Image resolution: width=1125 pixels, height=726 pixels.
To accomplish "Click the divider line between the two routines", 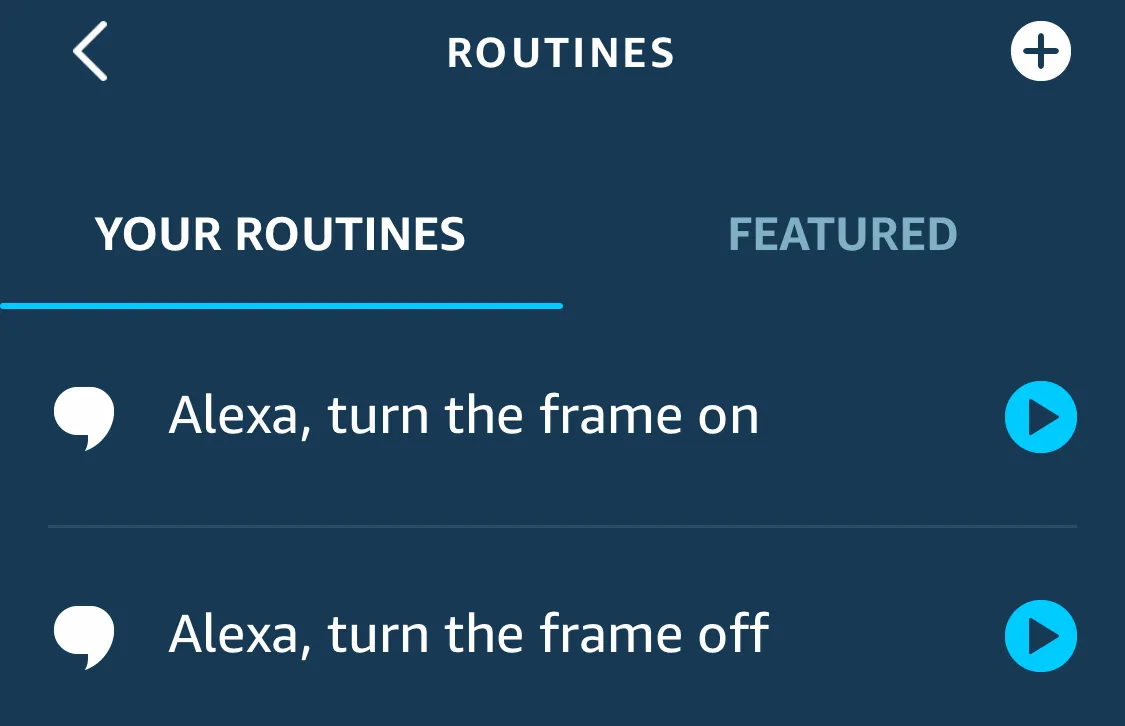I will point(562,527).
